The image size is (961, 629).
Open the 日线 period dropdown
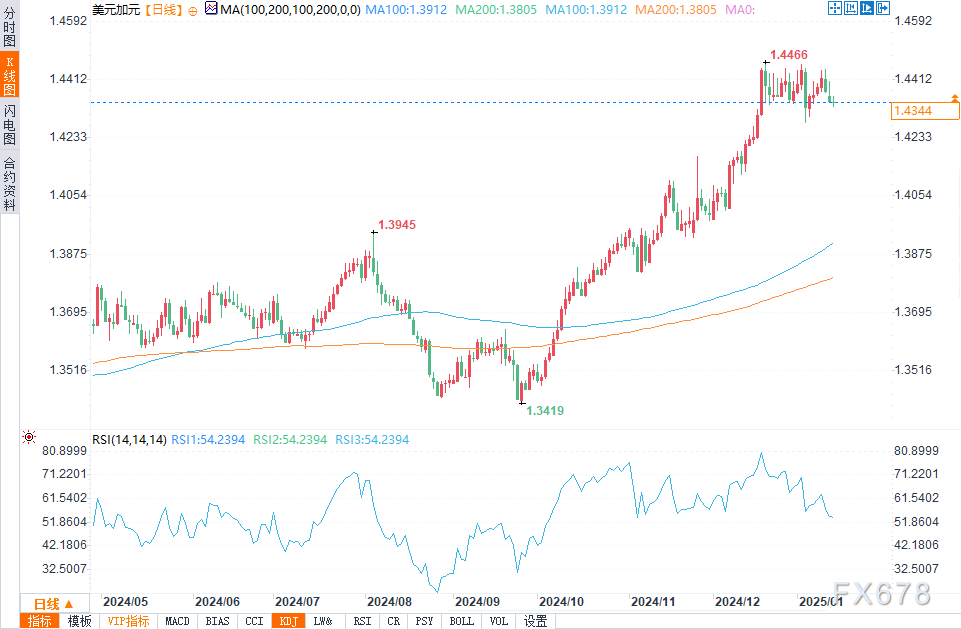[x=55, y=604]
